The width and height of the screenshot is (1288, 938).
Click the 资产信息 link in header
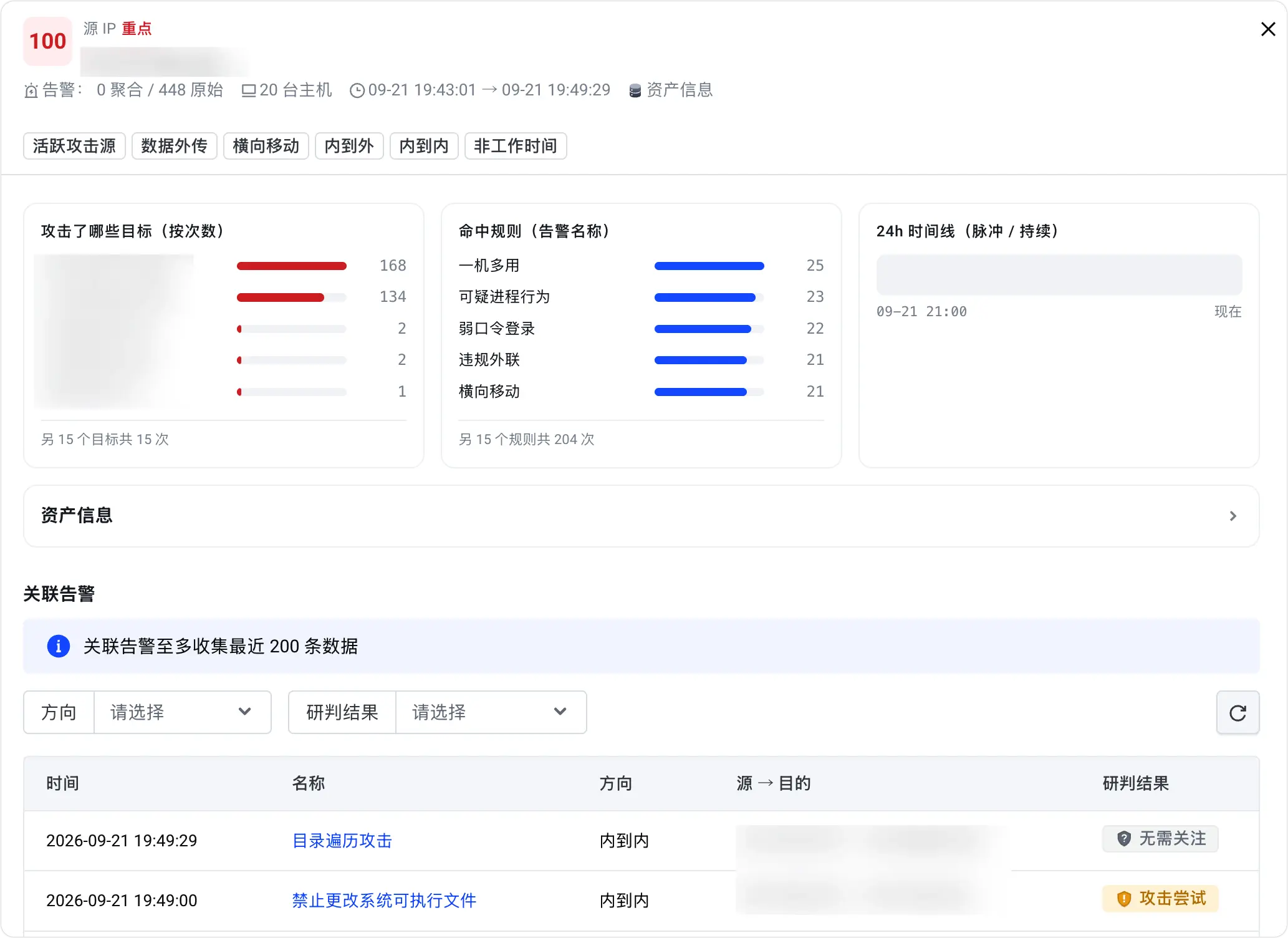click(x=680, y=90)
